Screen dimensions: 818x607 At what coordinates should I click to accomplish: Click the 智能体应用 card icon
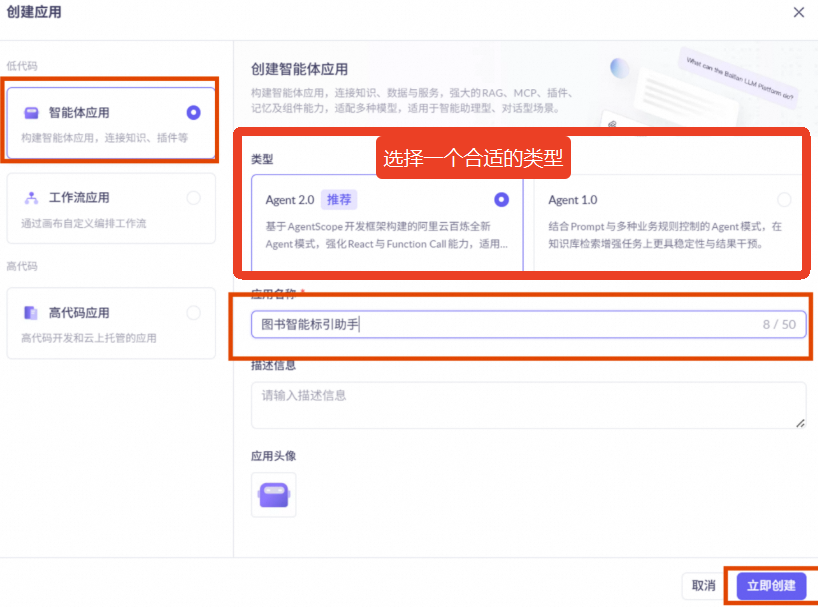[x=31, y=113]
